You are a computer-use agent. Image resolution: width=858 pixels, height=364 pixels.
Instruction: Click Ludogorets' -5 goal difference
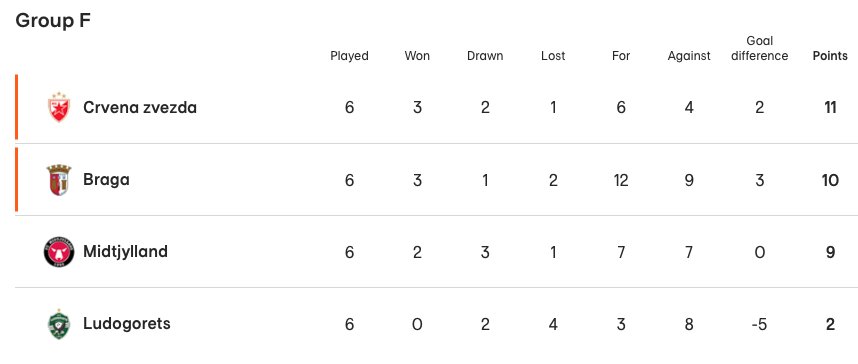pos(759,324)
